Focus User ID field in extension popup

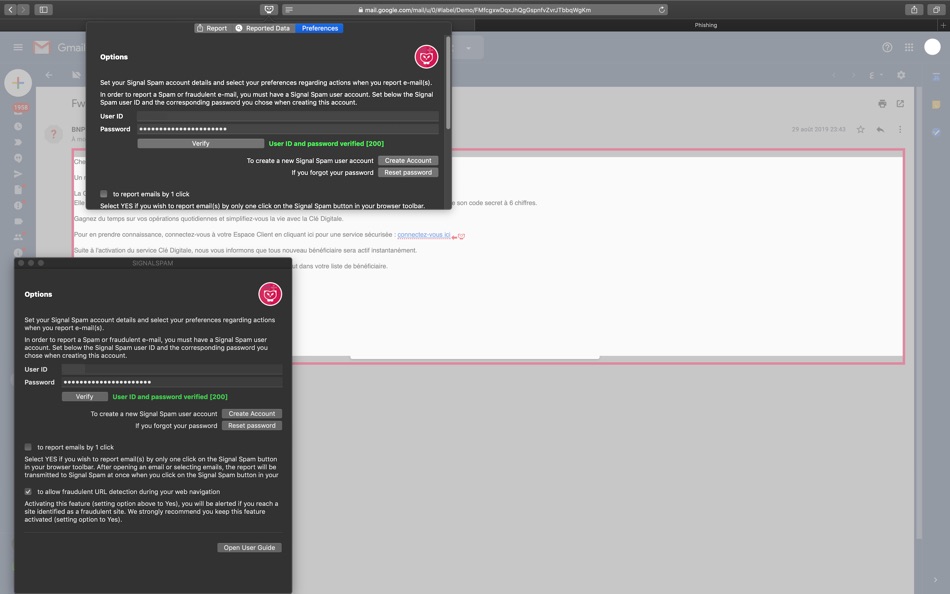287,116
